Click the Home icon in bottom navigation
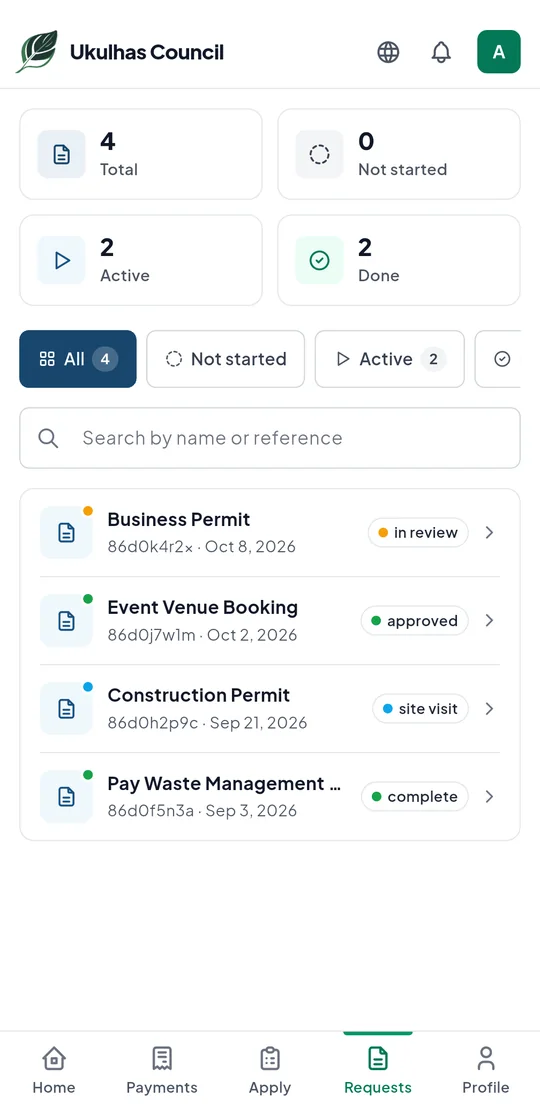This screenshot has width=540, height=1112. [x=54, y=1059]
